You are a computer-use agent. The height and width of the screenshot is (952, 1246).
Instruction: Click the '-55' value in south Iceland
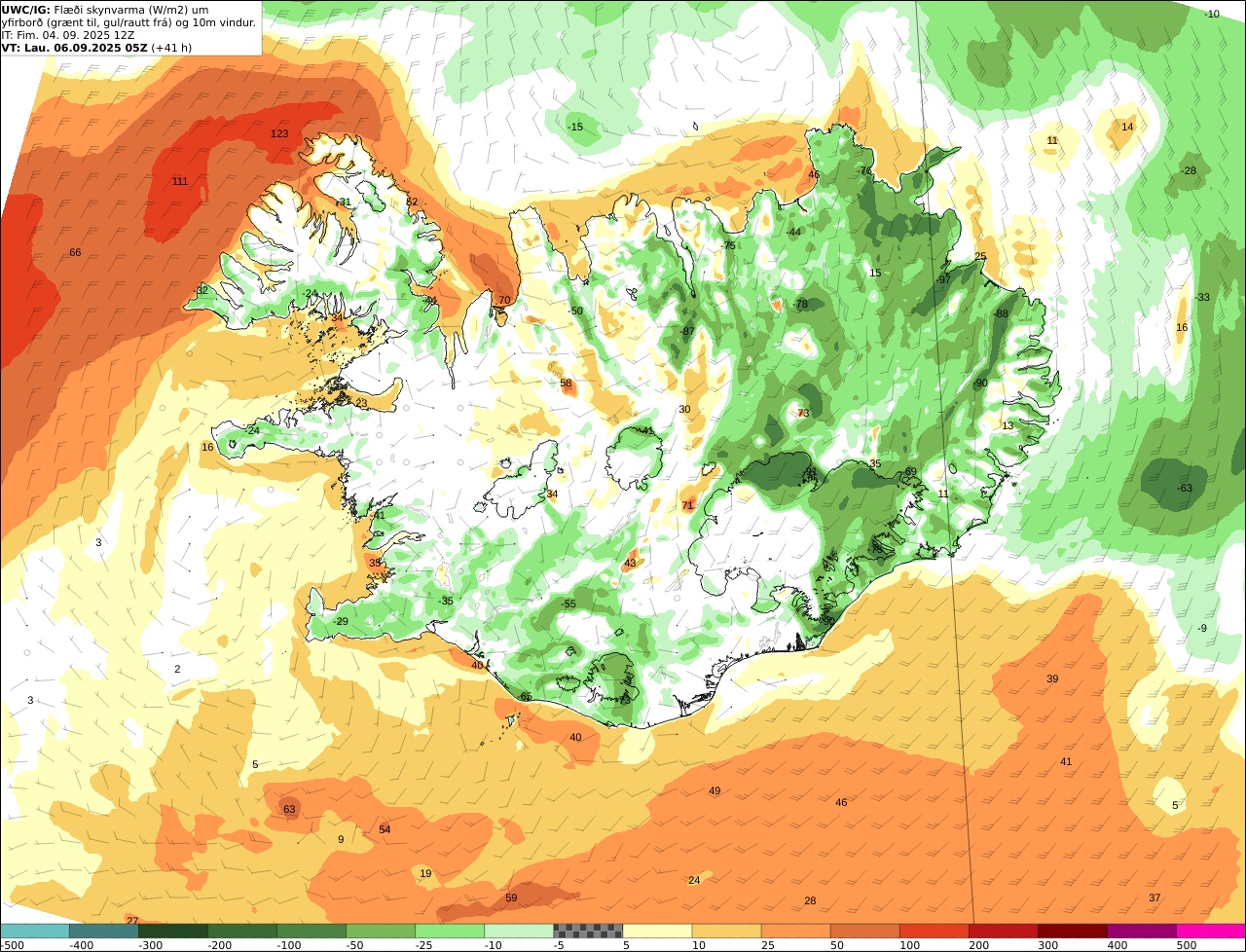(x=568, y=604)
